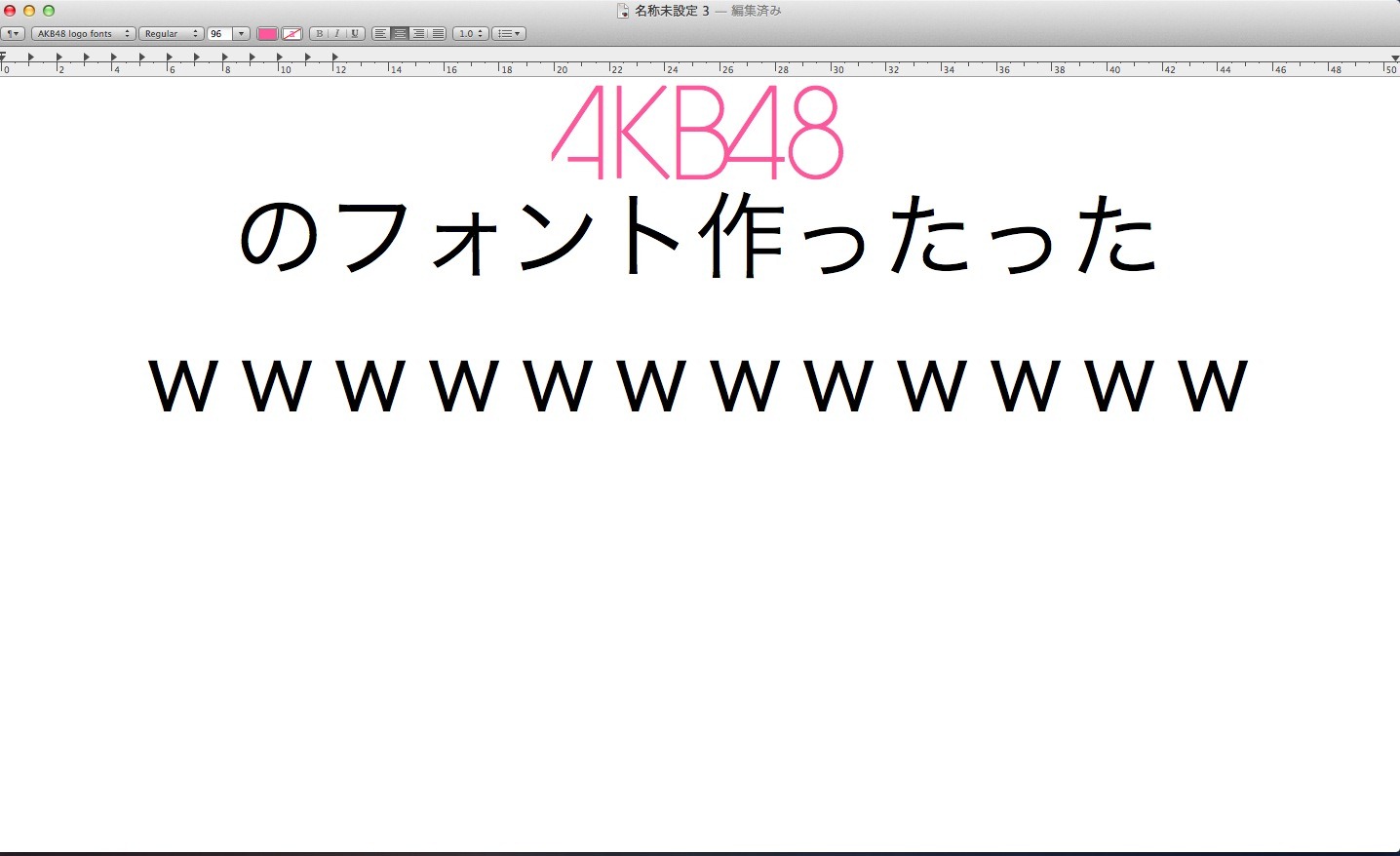Select the tab stop at ruler mark 12

[335, 58]
